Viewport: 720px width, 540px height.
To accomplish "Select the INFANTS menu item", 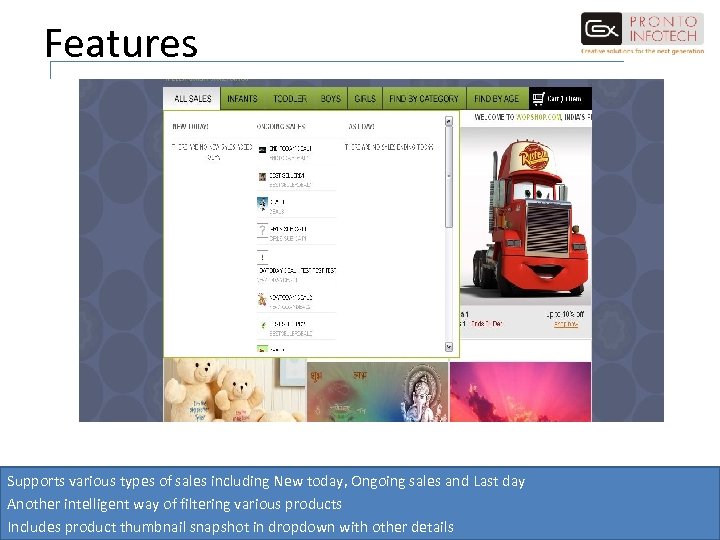I will pos(242,99).
